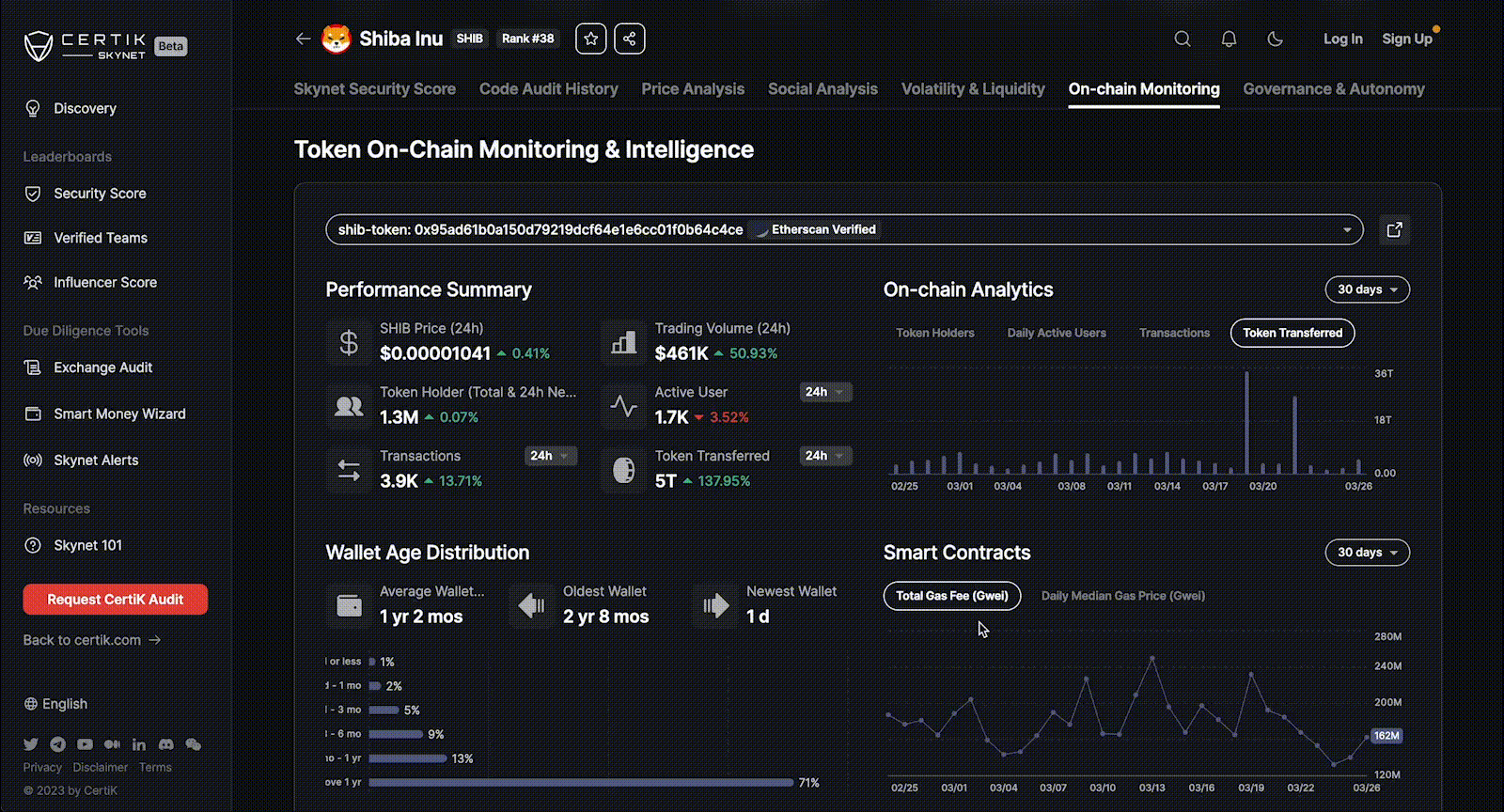Screen dimensions: 1504x812
Task: Select Daily Active Users analytics option
Action: pyautogui.click(x=1057, y=333)
